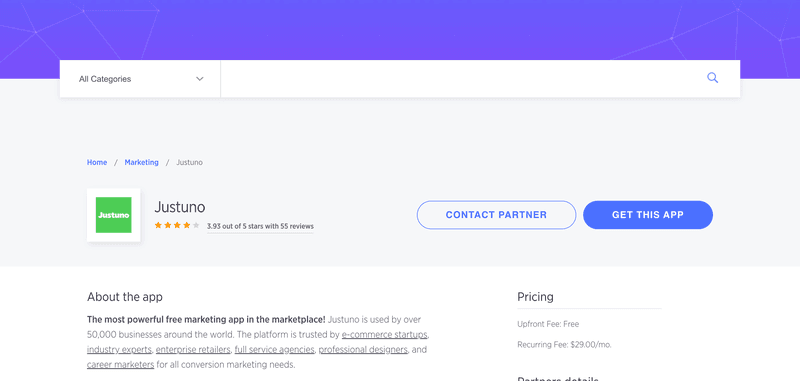
Task: Follow the career marketers link
Action: pyautogui.click(x=120, y=365)
